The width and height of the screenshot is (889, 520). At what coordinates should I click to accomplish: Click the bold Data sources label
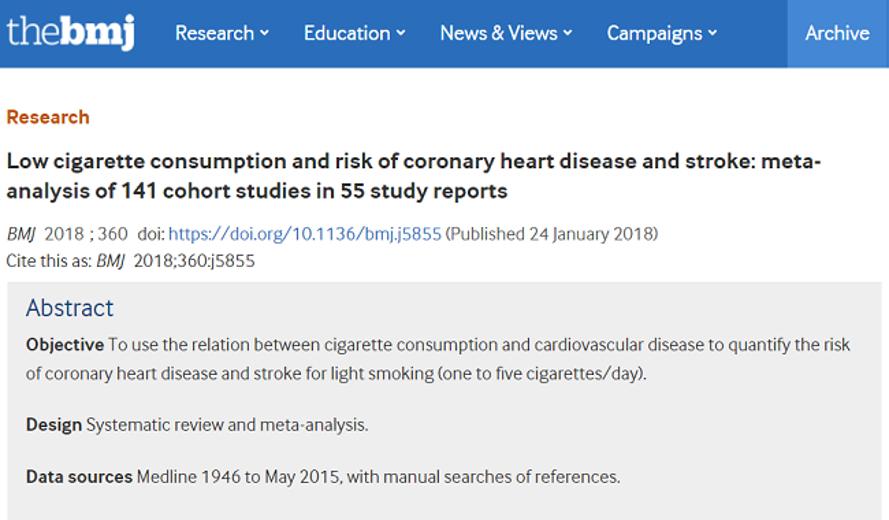(x=79, y=476)
